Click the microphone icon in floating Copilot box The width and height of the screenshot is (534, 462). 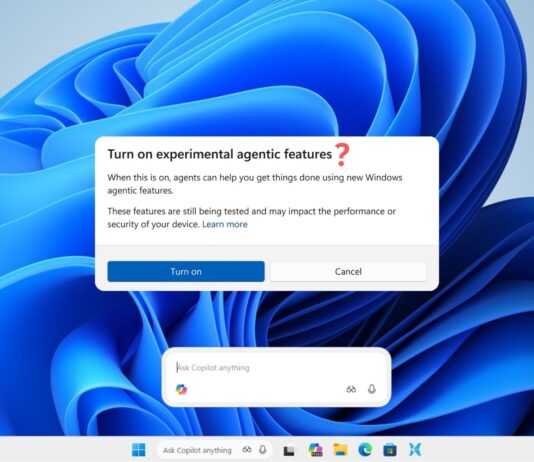click(x=372, y=389)
